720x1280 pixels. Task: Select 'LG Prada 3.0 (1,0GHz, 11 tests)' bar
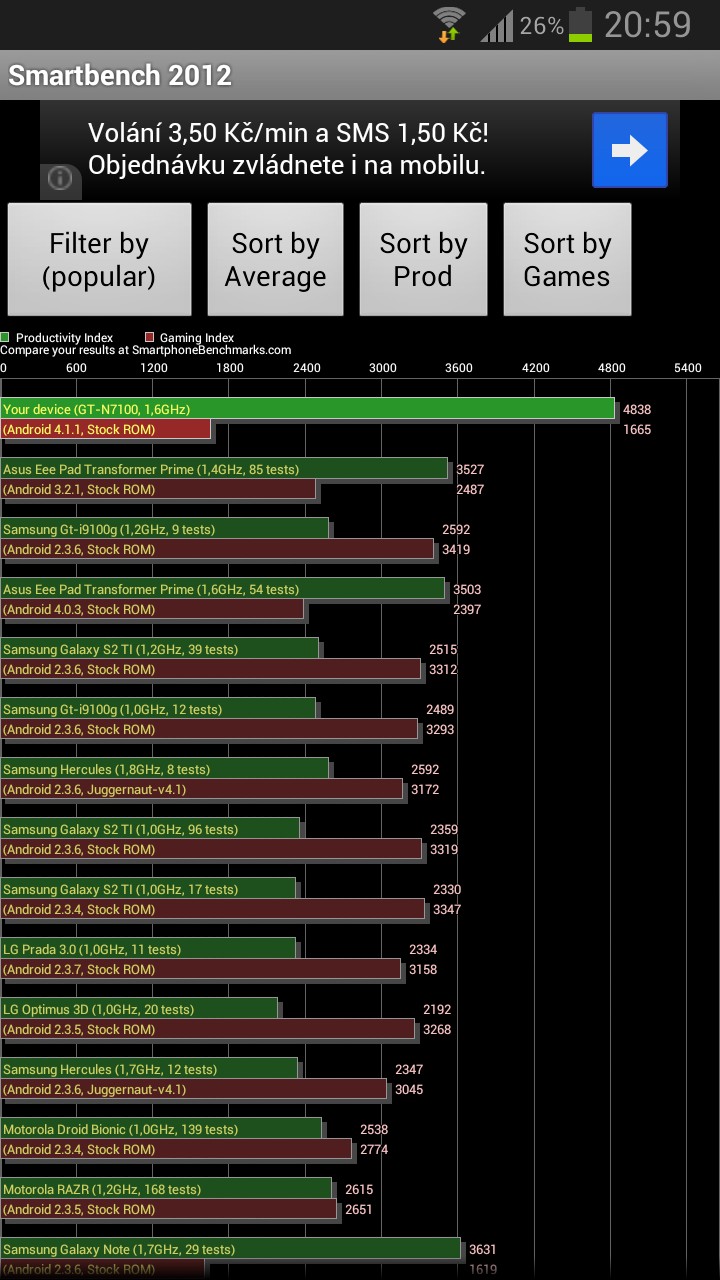pos(148,949)
